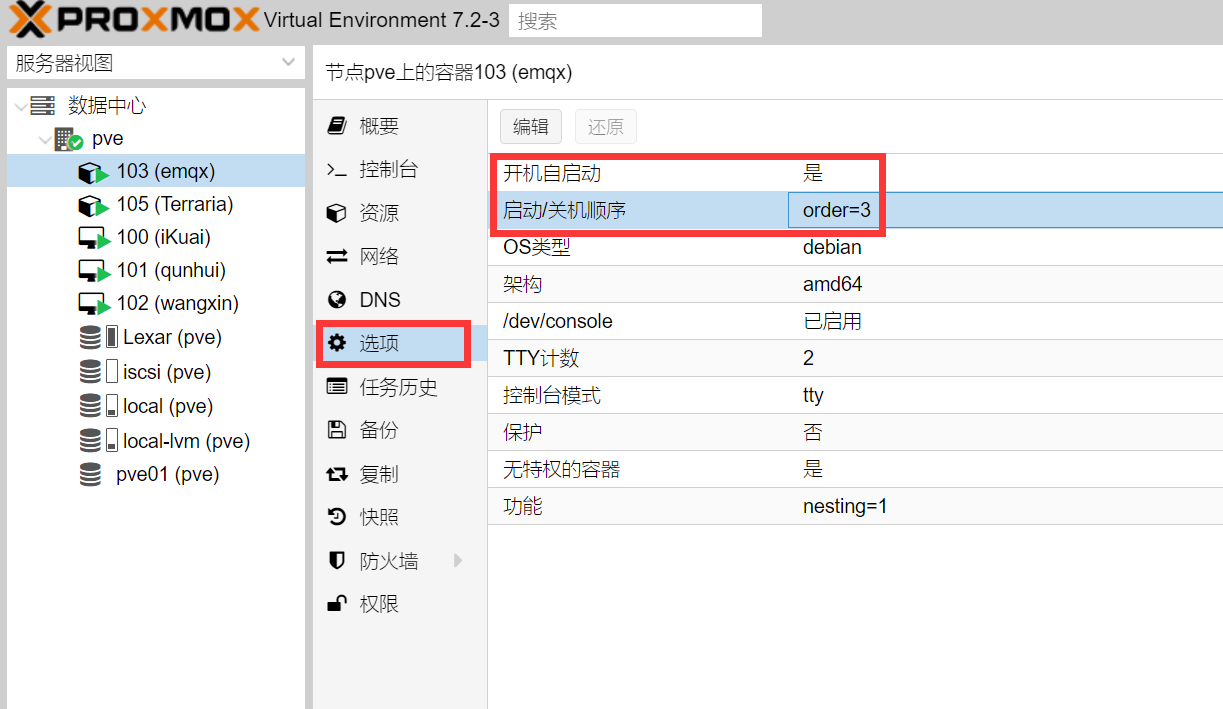
Task: Select the /dev/console option row
Action: point(856,321)
